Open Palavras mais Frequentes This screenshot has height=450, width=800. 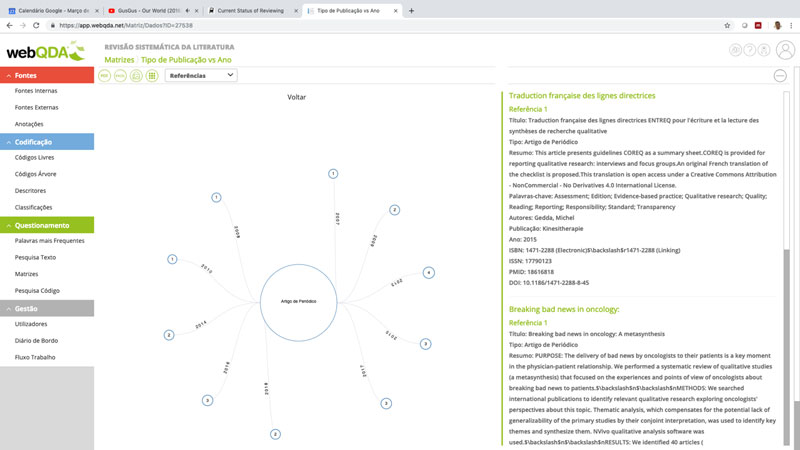click(49, 241)
